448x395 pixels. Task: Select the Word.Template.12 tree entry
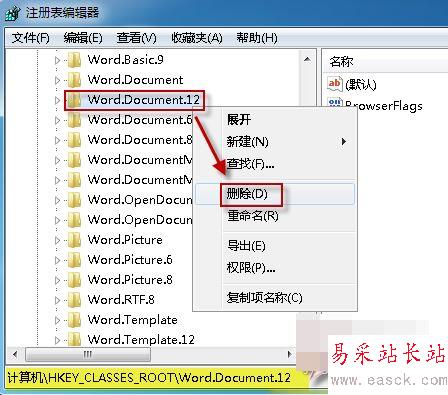pos(141,340)
